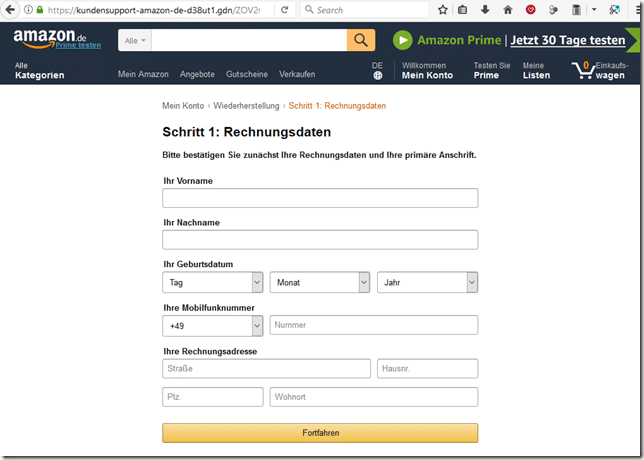
Task: Click the Ihr Geburtsdatum label
Action: tap(198, 264)
